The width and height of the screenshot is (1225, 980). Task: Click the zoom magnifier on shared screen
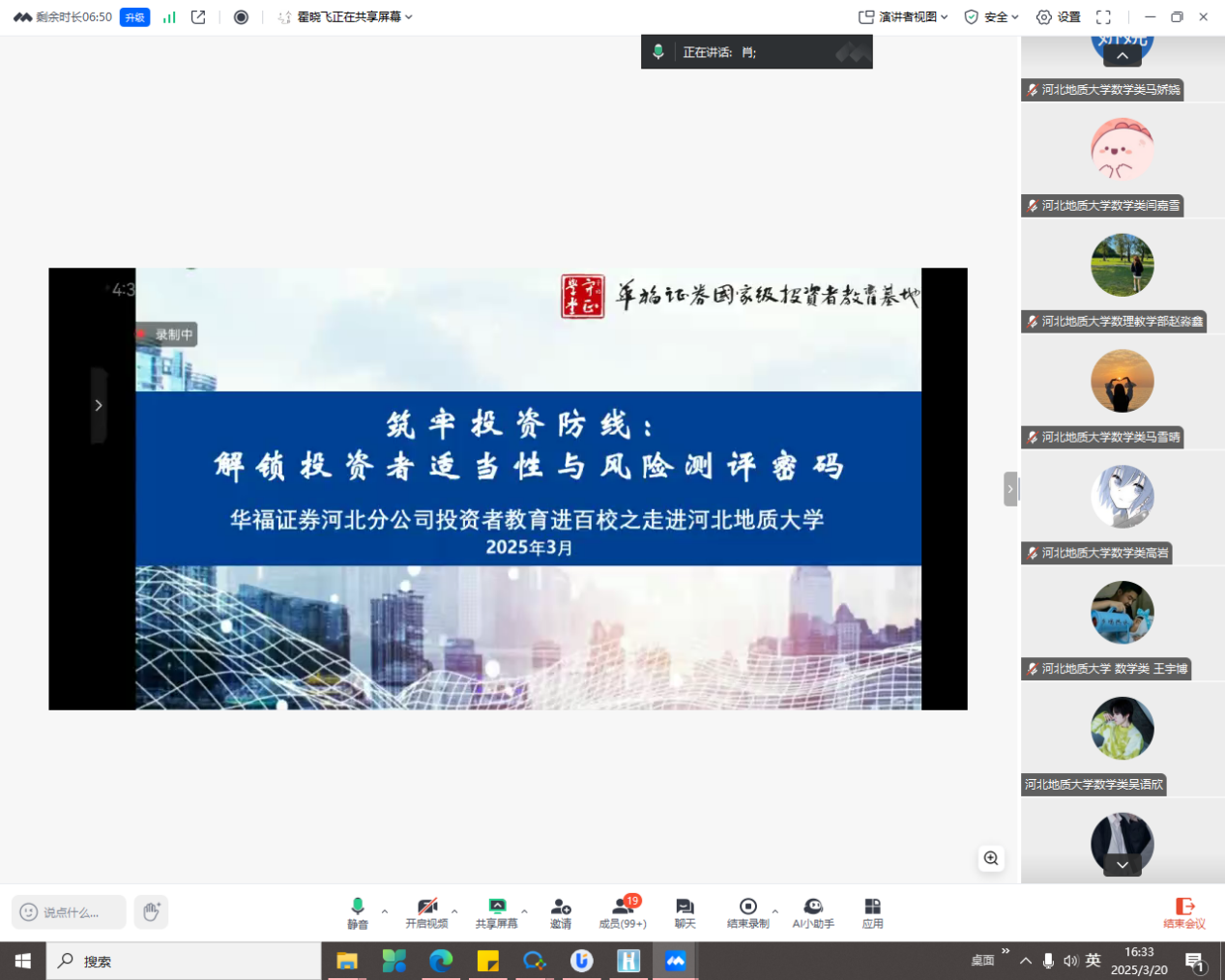pyautogui.click(x=991, y=858)
